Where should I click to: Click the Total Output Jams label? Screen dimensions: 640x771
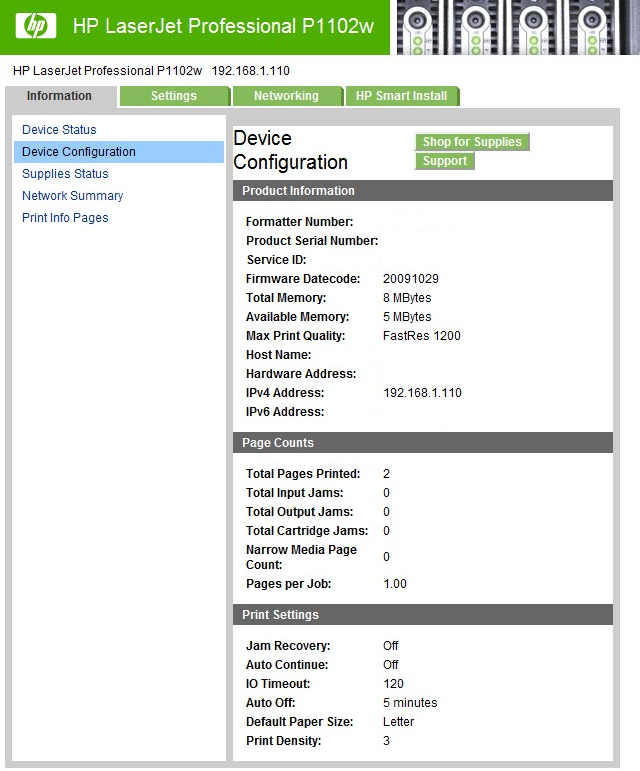pos(299,512)
